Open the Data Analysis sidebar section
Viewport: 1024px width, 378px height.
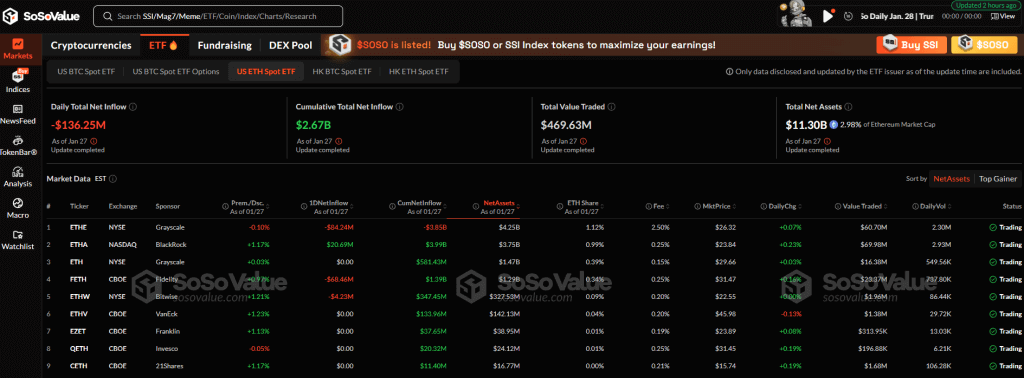point(18,177)
